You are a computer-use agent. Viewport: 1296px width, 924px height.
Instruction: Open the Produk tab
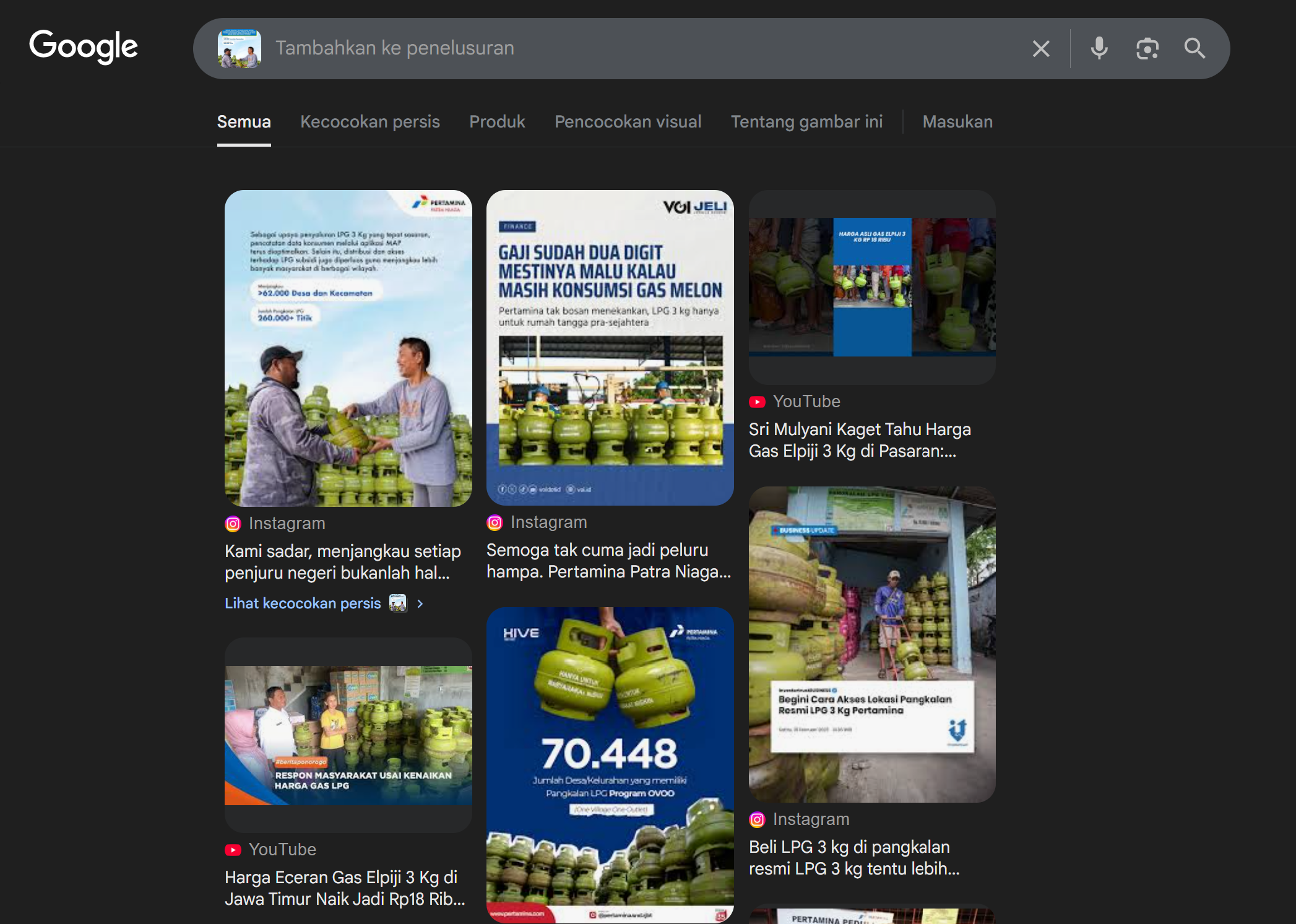tap(497, 122)
